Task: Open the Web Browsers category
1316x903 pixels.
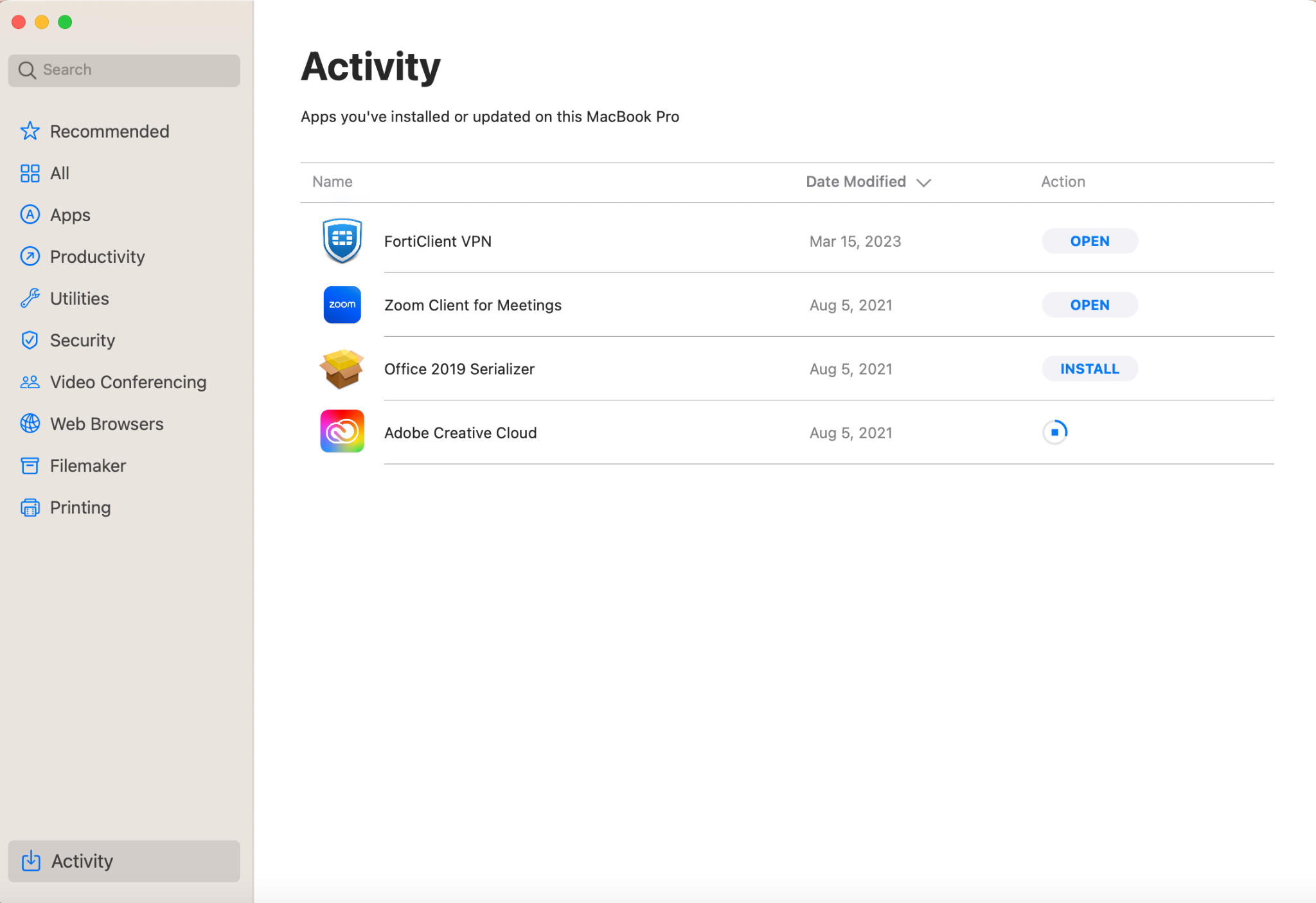Action: coord(107,424)
